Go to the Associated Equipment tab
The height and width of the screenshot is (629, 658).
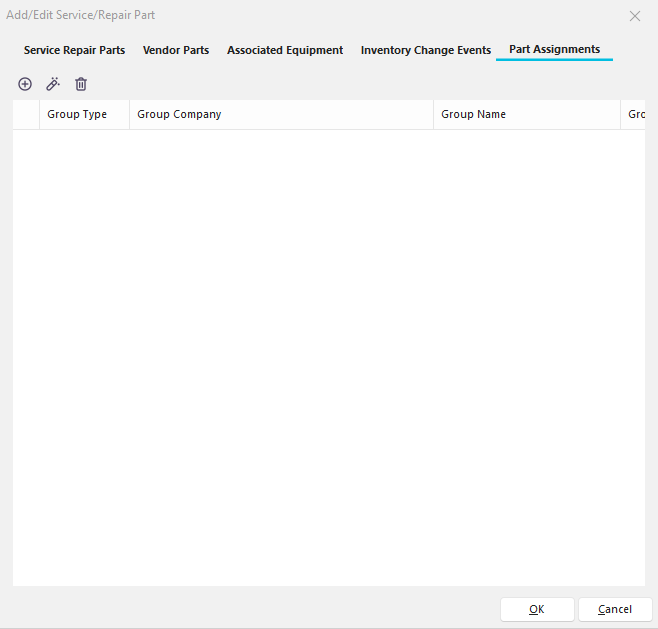[x=285, y=50]
